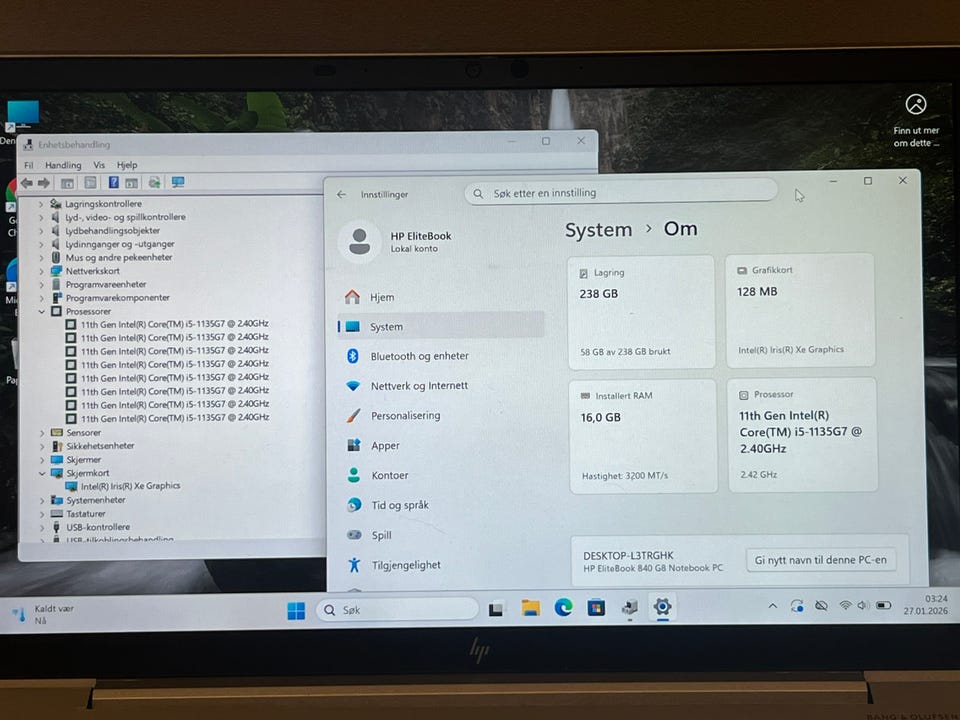
Task: Open Finn ut mer om dette desktop icon
Action: [x=916, y=121]
